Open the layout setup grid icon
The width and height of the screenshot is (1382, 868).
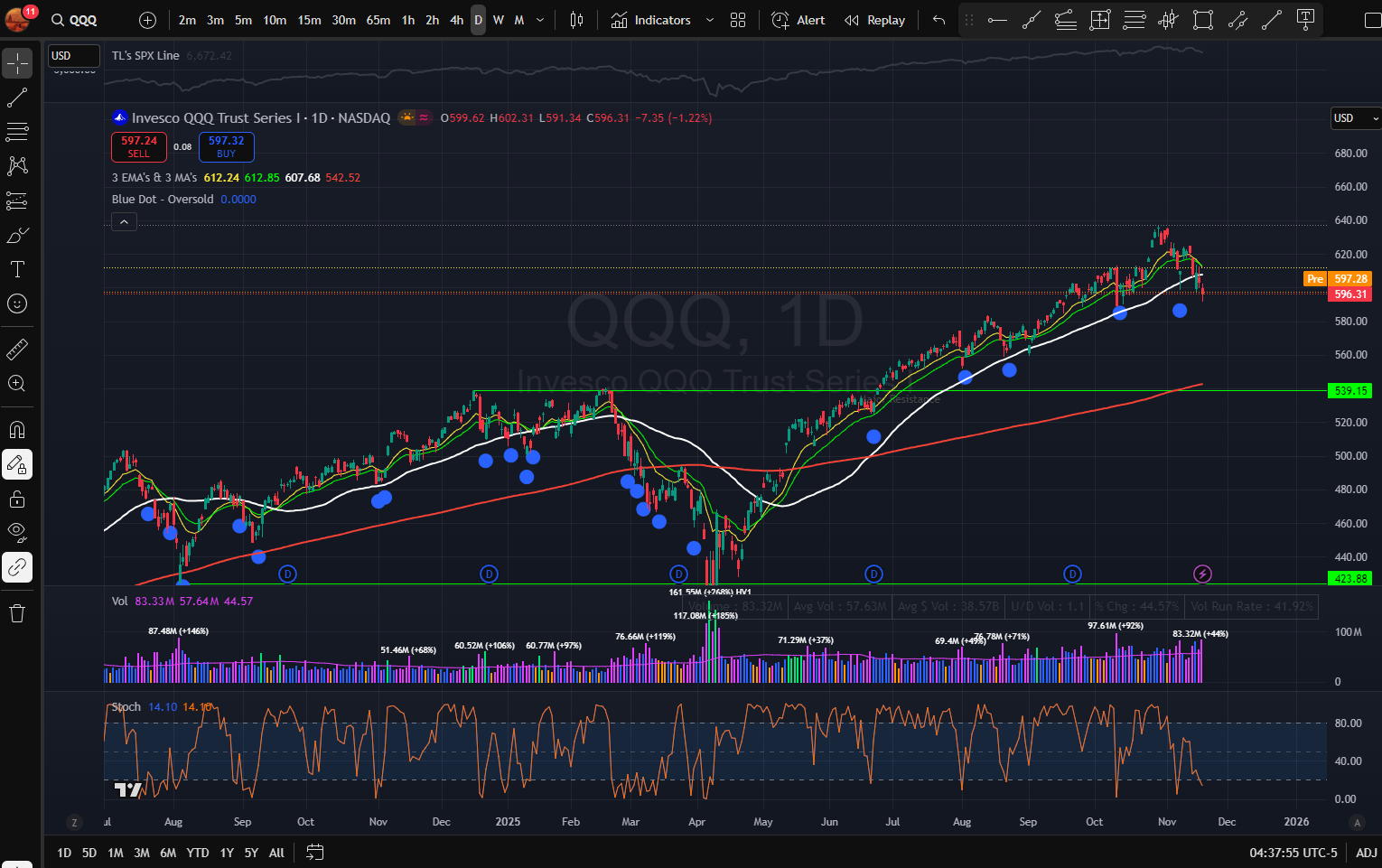click(738, 20)
